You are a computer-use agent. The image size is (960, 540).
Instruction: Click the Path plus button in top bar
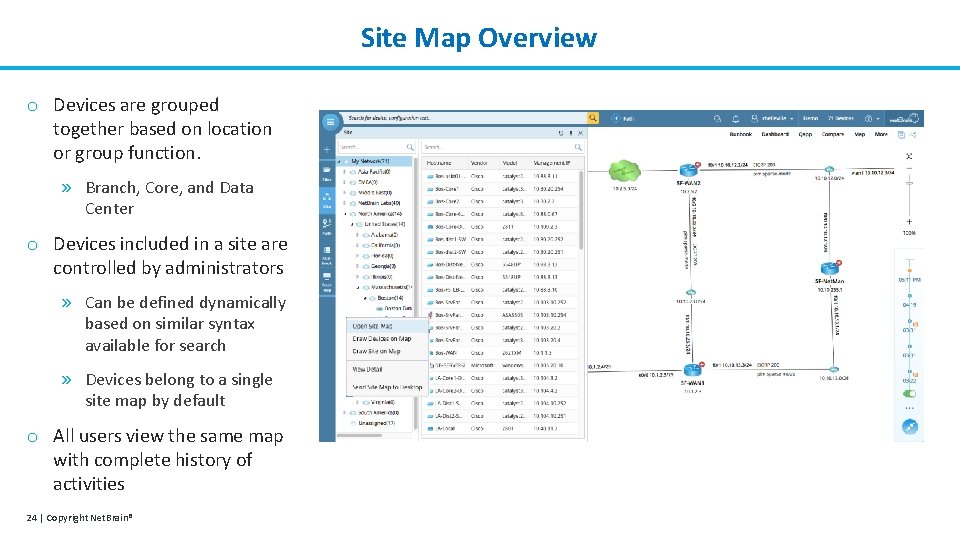[x=622, y=118]
